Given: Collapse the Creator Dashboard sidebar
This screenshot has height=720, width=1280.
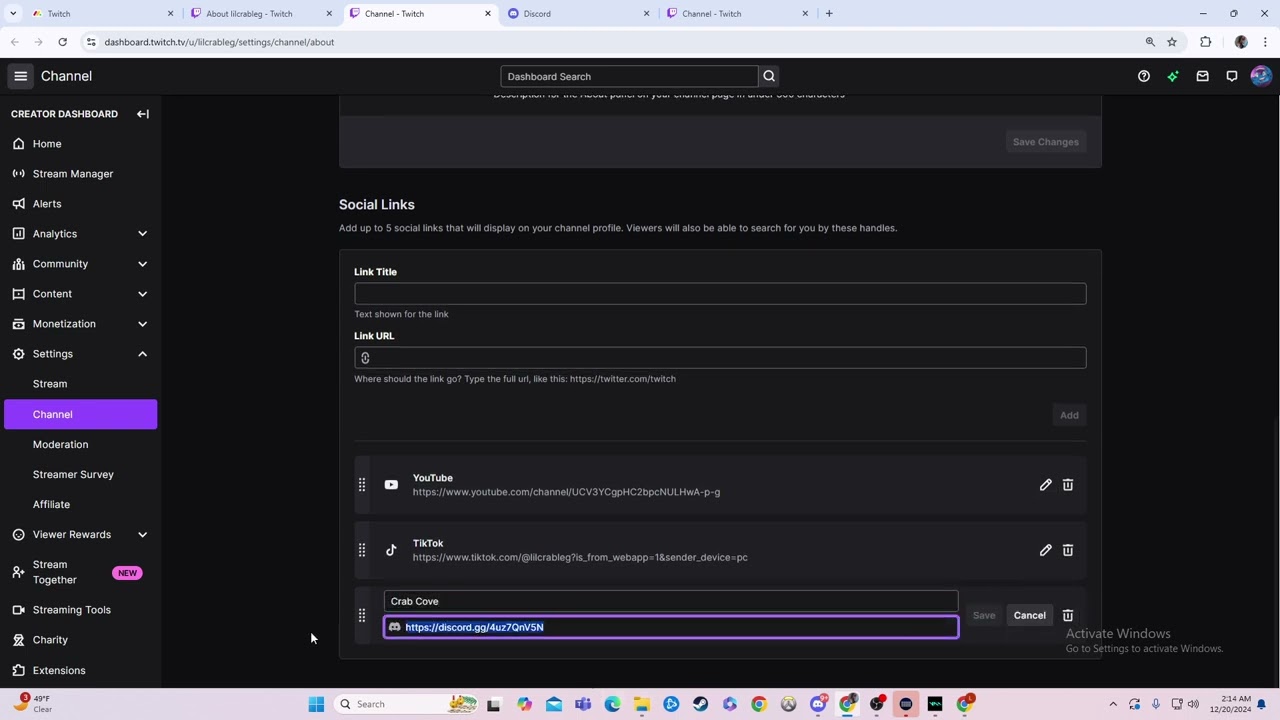Looking at the screenshot, I should (142, 114).
